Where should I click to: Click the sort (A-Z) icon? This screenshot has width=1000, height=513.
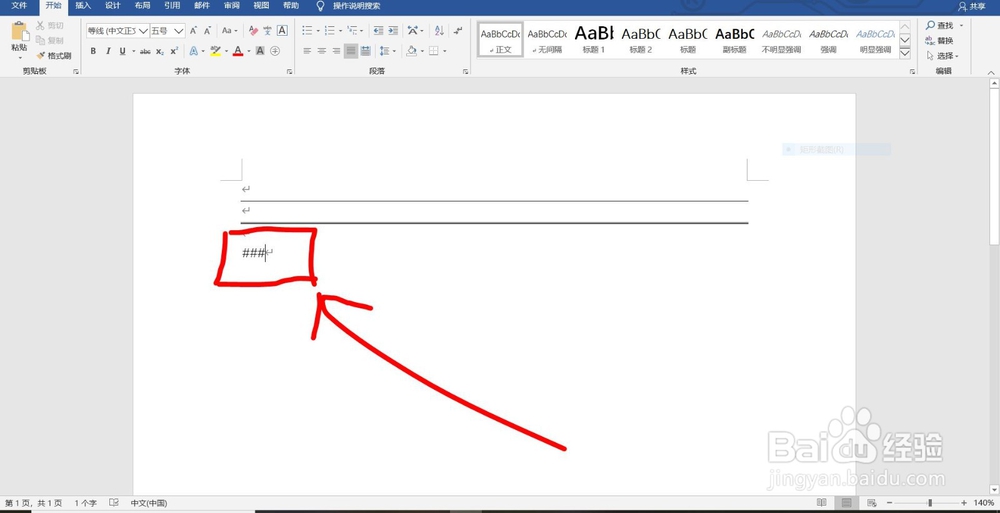[x=439, y=31]
